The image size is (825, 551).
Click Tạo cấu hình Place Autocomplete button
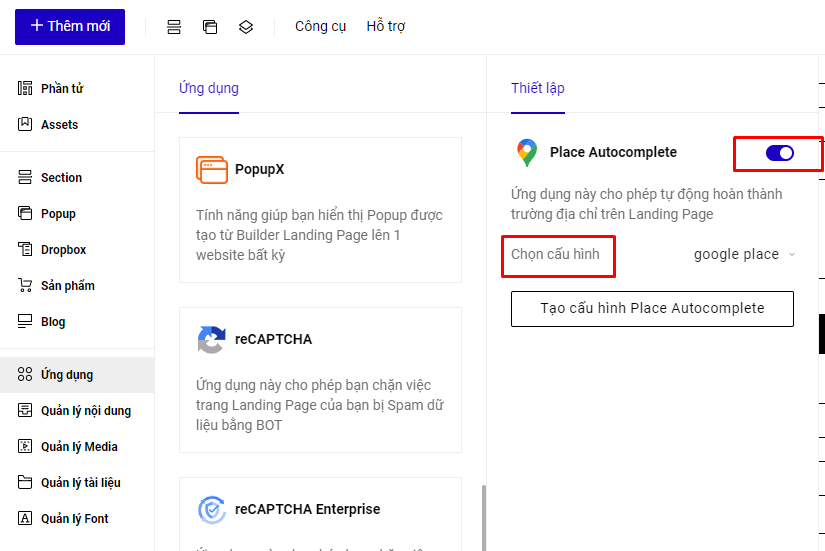tap(652, 309)
